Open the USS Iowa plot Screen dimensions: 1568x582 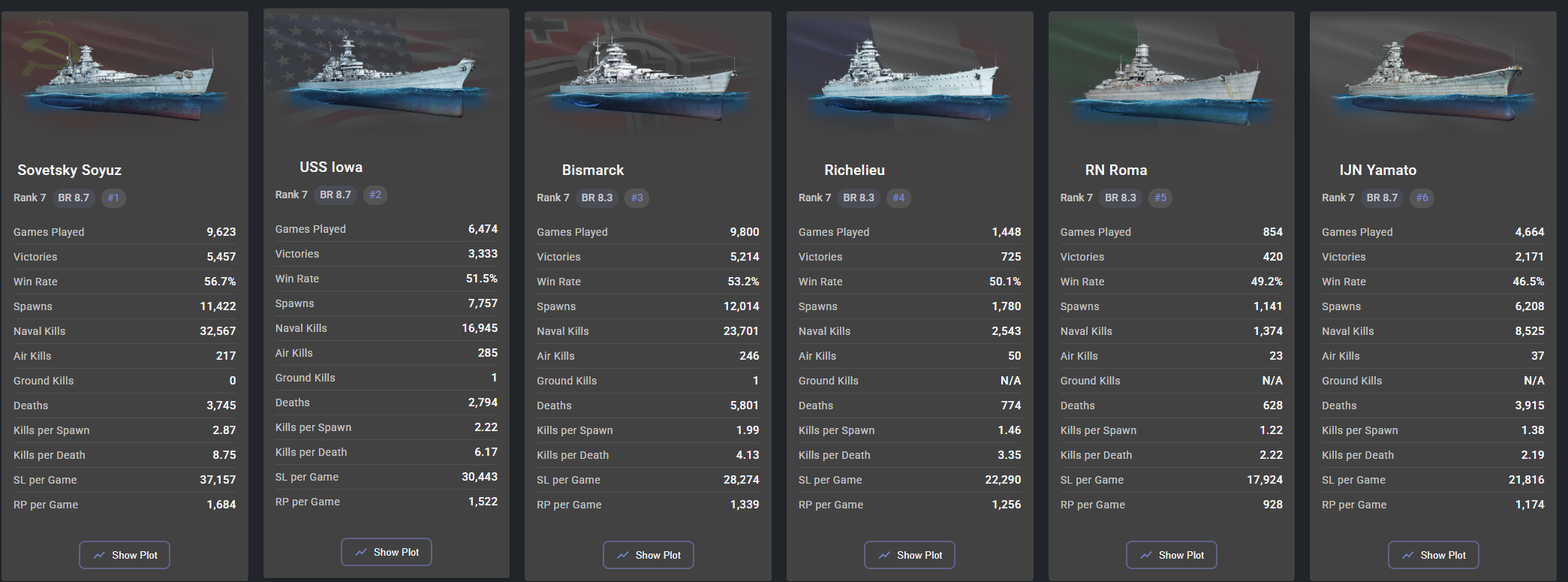[x=387, y=552]
